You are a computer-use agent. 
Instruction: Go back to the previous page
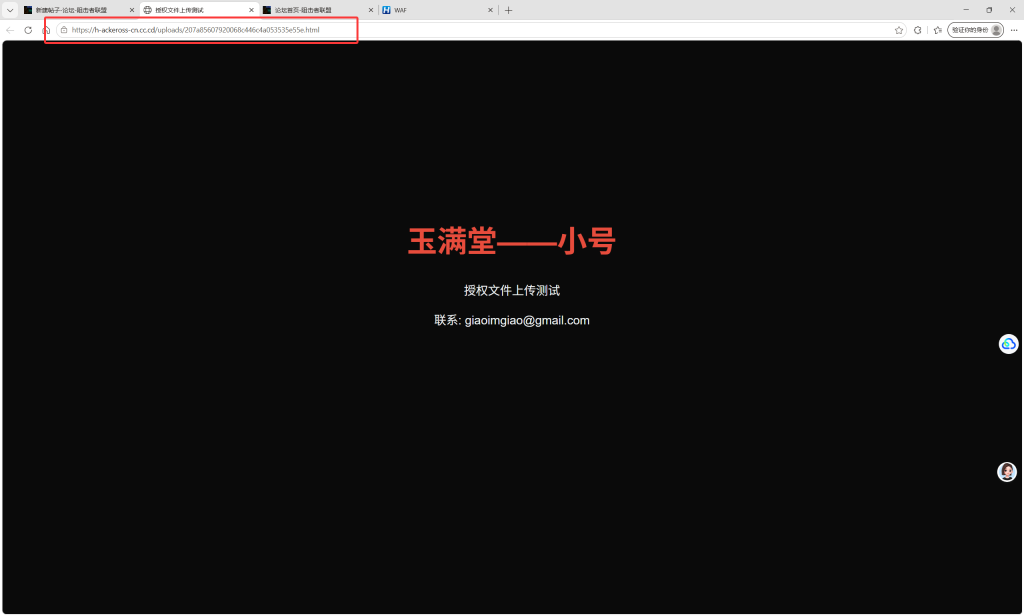click(x=10, y=30)
